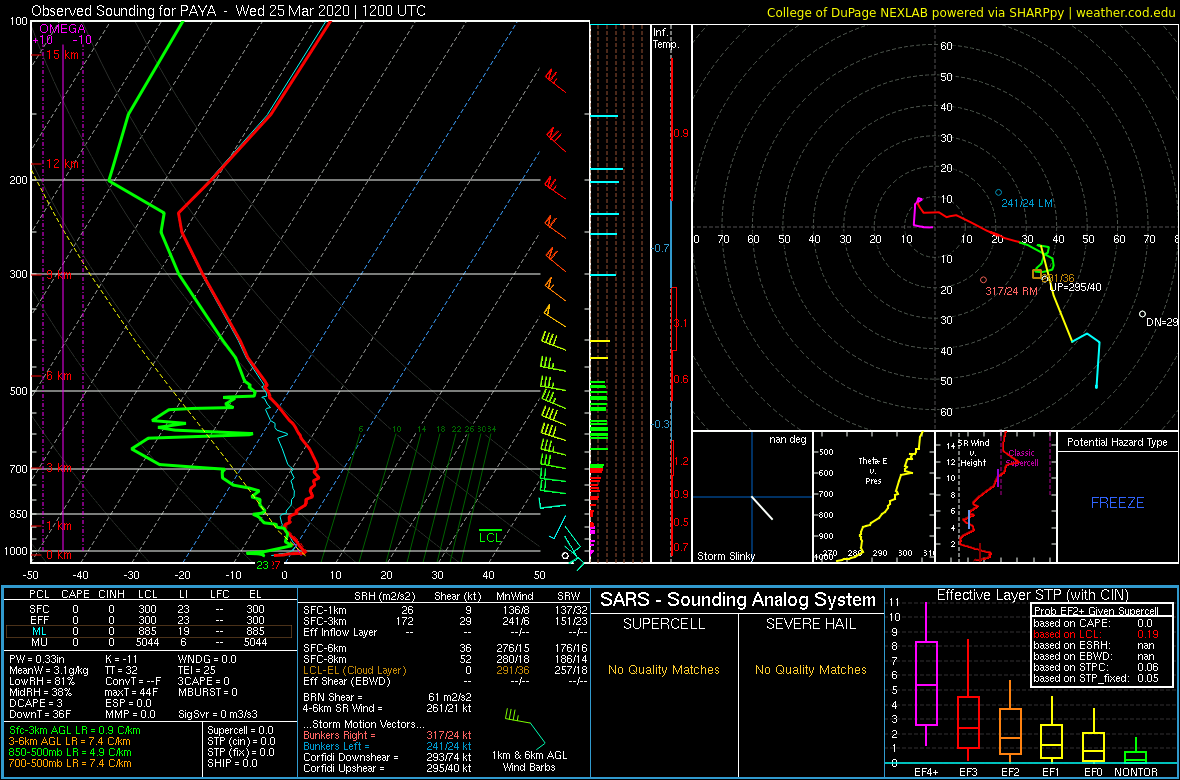Screen dimensions: 1180x780
Task: Click the 317/24 RM hodograph label
Action: 1011,291
